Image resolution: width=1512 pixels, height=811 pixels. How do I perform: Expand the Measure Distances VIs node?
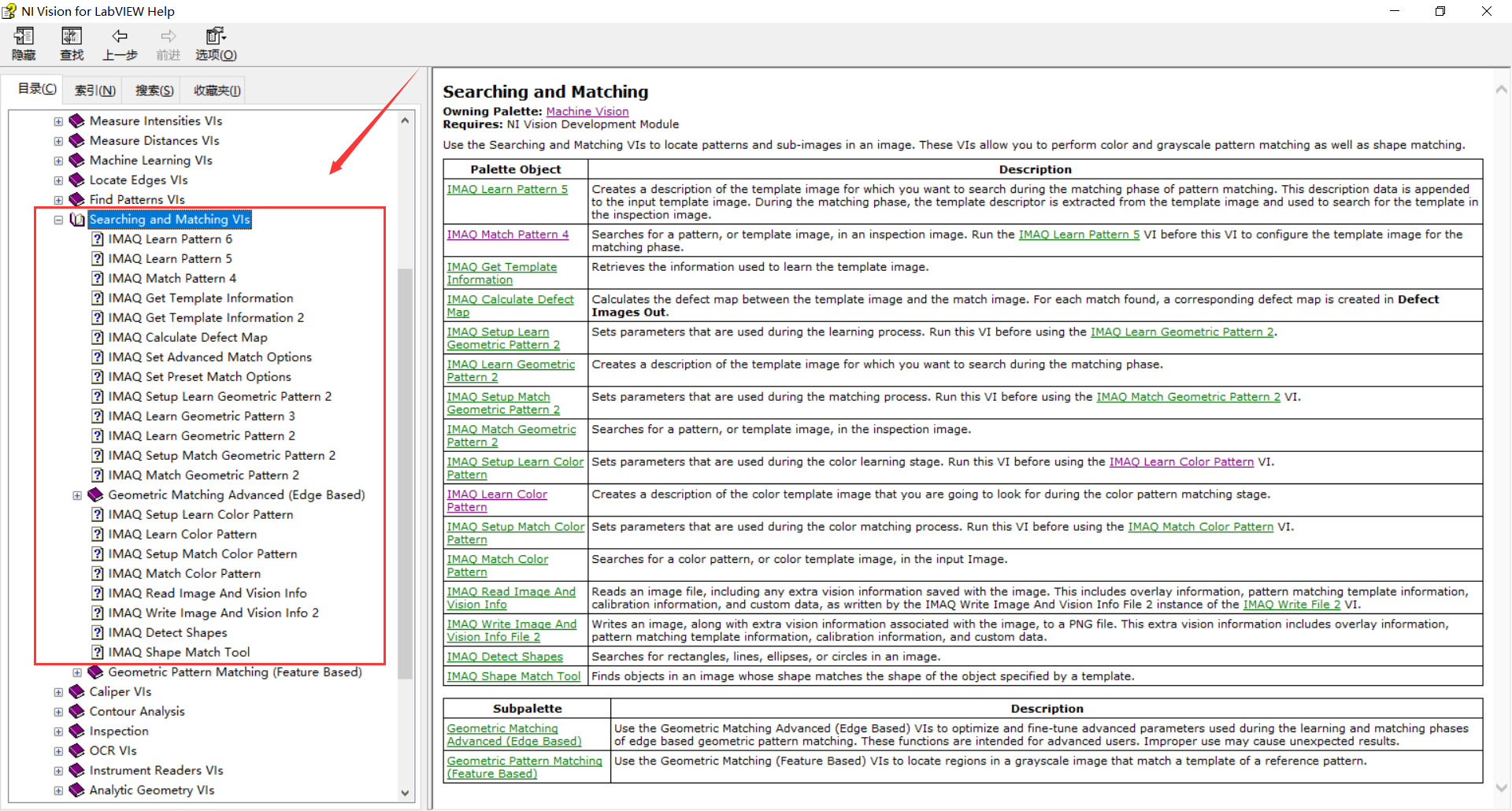(58, 142)
